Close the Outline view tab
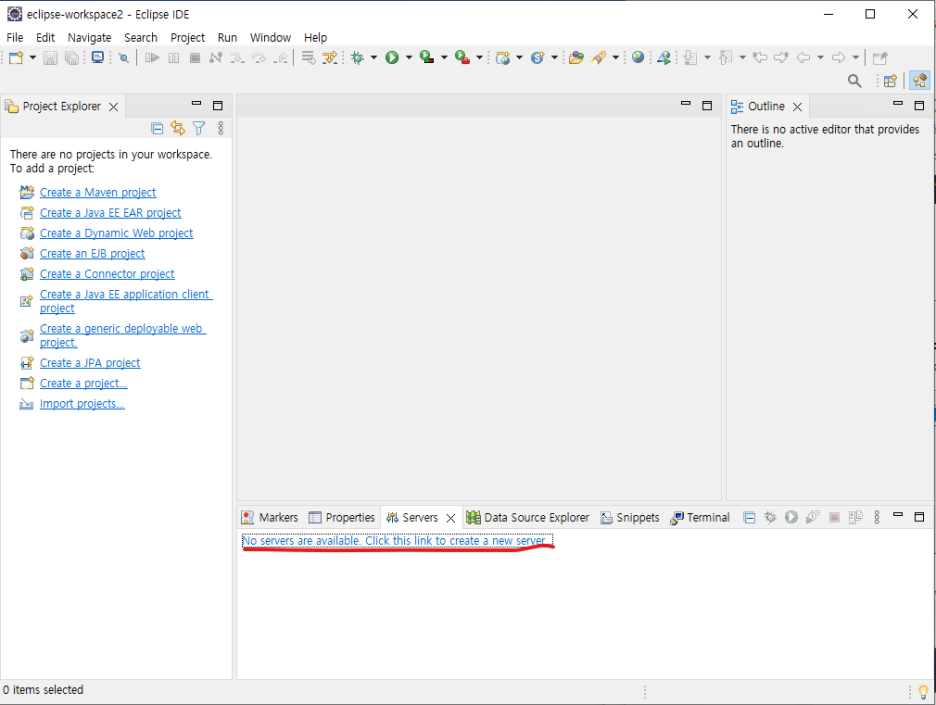 pyautogui.click(x=798, y=107)
